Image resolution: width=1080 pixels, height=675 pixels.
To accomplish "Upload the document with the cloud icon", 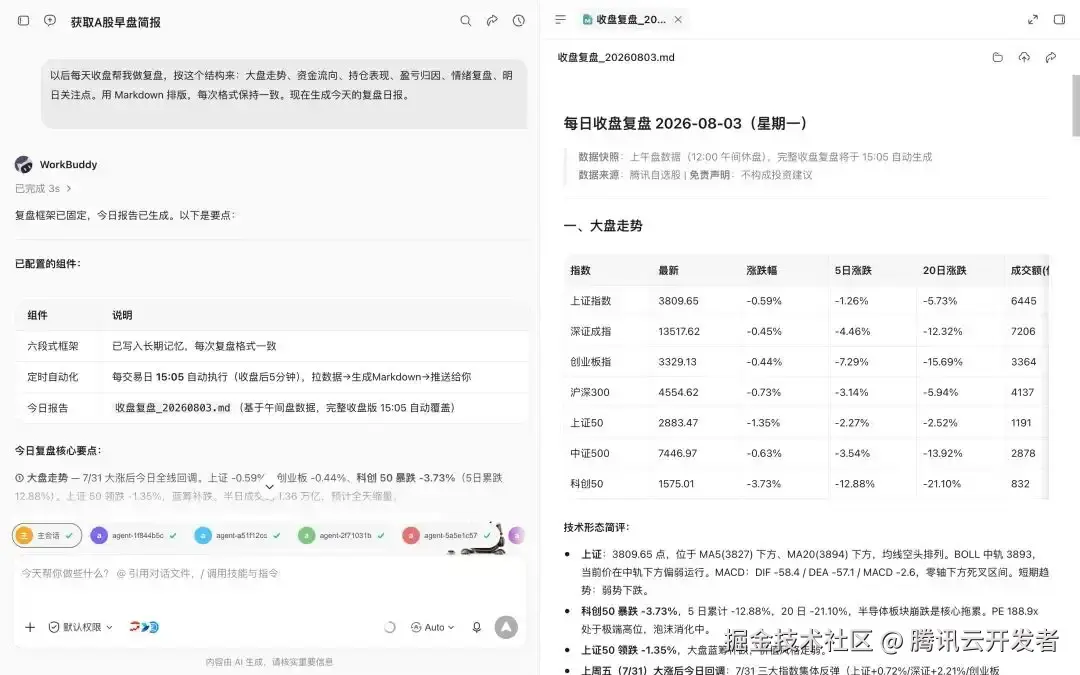I will 1024,57.
